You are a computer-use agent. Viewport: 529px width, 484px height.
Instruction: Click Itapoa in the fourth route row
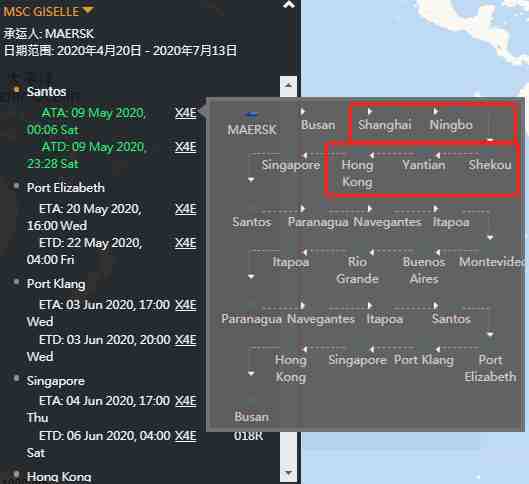pyautogui.click(x=291, y=262)
